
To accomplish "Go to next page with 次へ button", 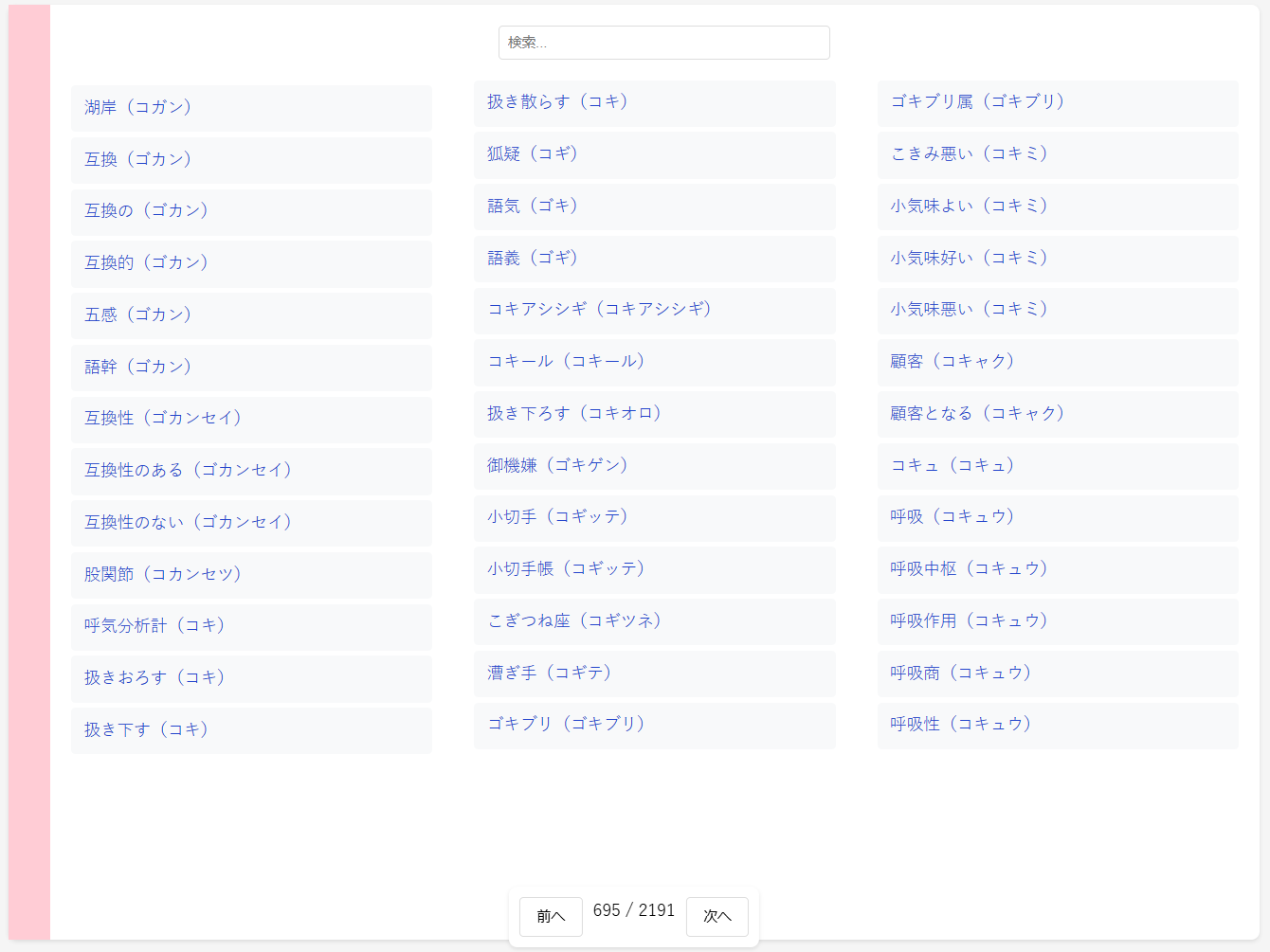I will (717, 916).
